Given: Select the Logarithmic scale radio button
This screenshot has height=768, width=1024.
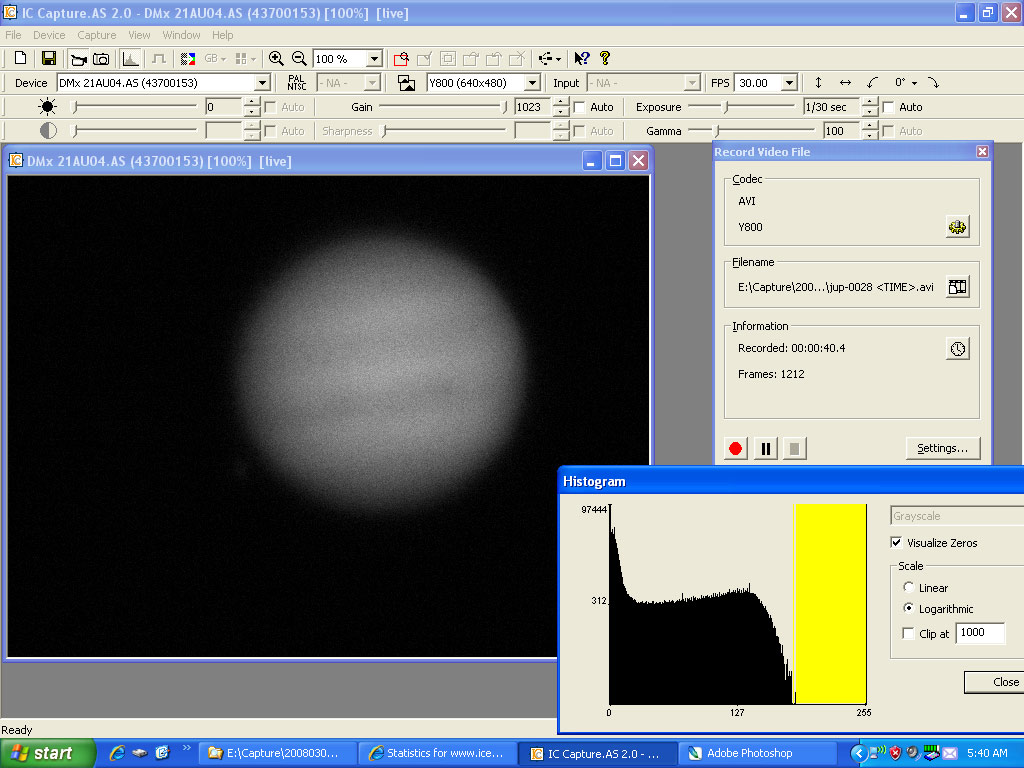Looking at the screenshot, I should click(x=908, y=608).
